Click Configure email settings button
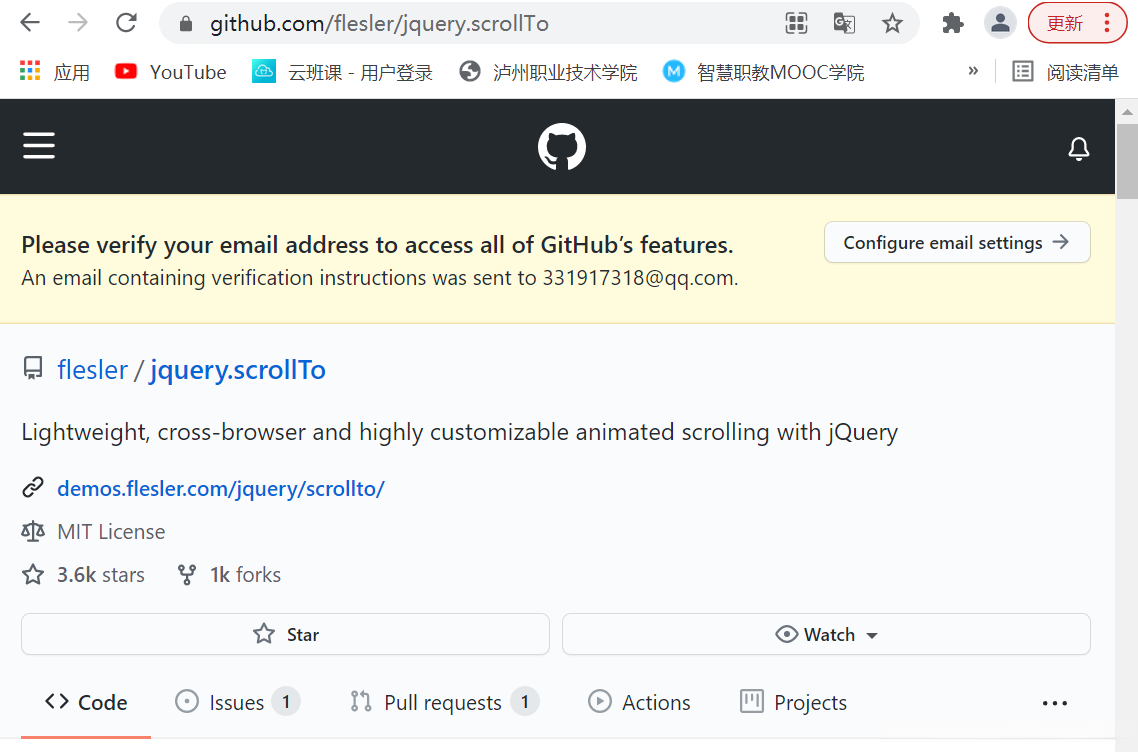This screenshot has width=1138, height=752. (956, 243)
